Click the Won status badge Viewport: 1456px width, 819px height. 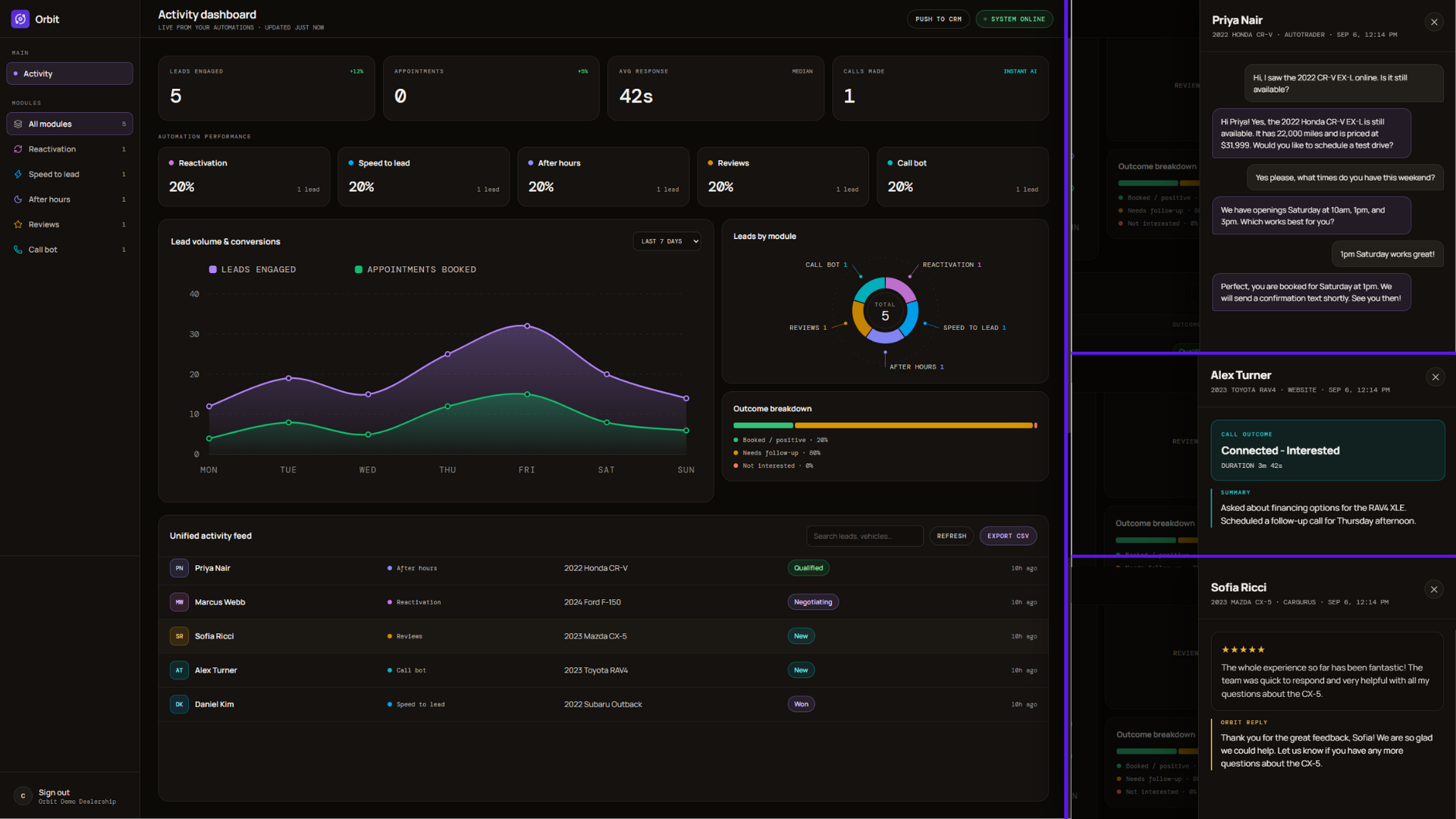(801, 704)
